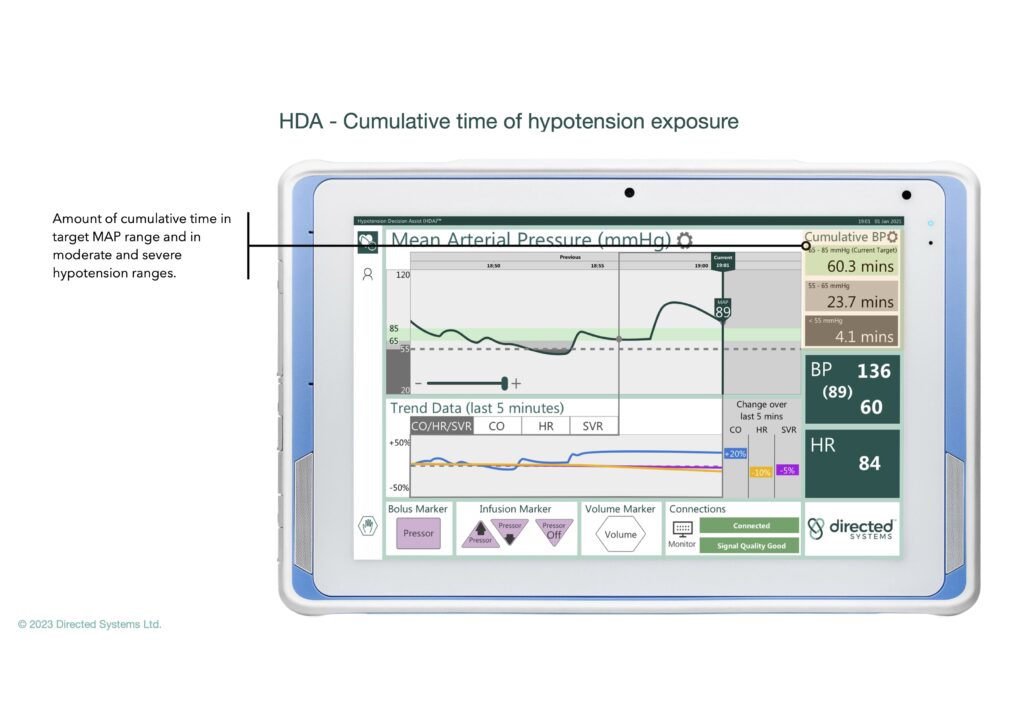This screenshot has width=1024, height=724.
Task: Mark the Pressor infusion as Off
Action: point(554,532)
